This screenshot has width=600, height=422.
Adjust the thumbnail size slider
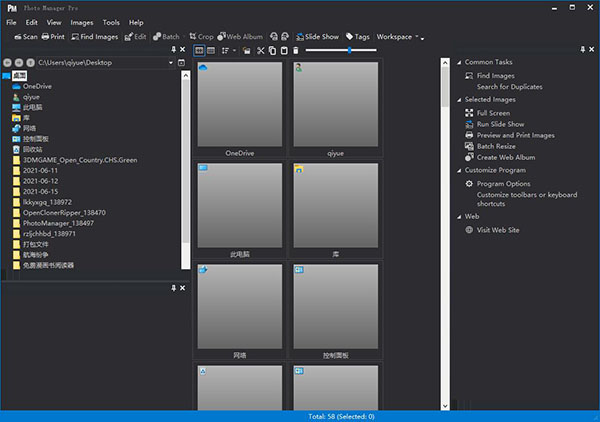pyautogui.click(x=349, y=50)
